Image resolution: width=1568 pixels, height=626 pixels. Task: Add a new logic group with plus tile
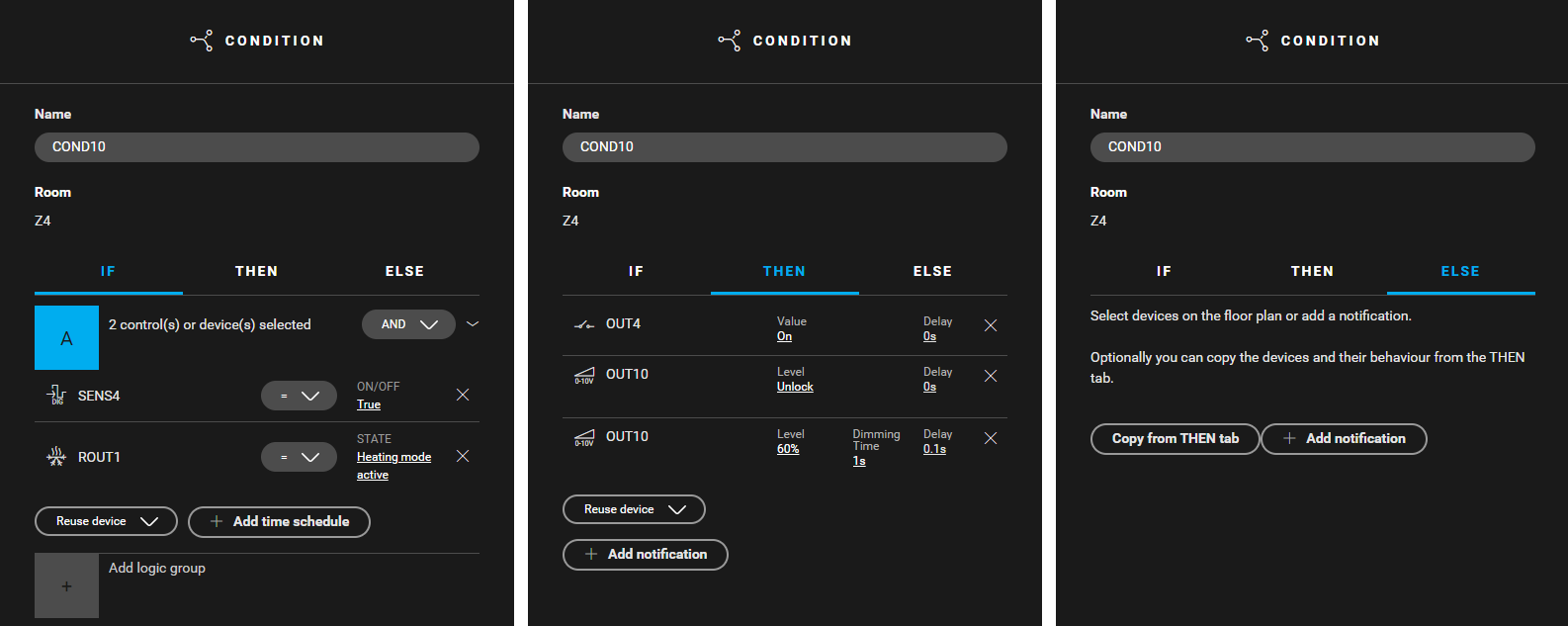tap(66, 585)
